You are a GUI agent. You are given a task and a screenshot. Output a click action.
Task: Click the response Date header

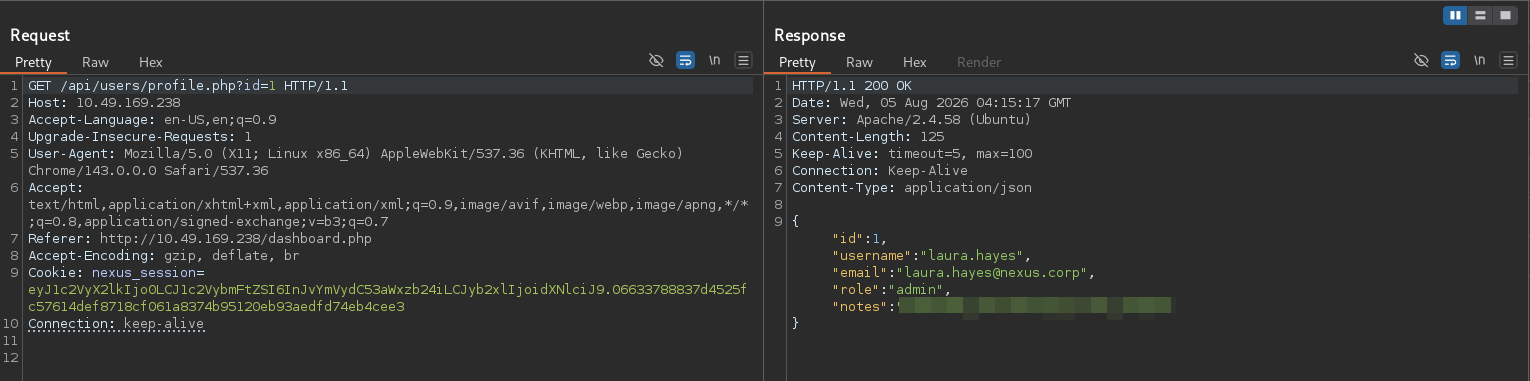(932, 103)
